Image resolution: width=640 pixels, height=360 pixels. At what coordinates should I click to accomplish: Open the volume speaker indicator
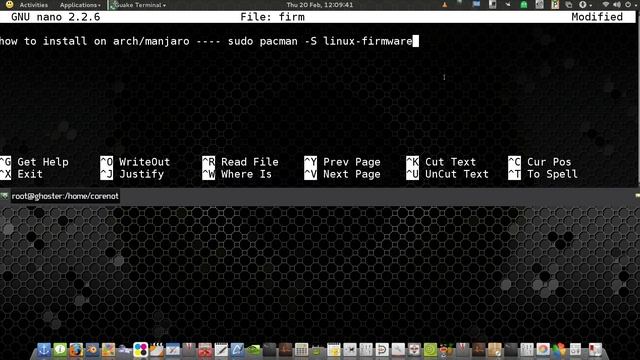point(616,5)
